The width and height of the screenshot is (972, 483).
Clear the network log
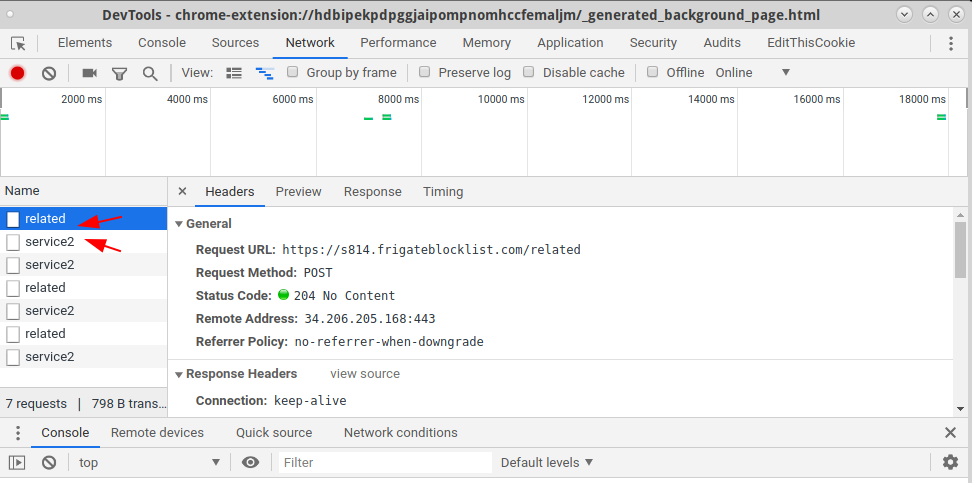49,73
